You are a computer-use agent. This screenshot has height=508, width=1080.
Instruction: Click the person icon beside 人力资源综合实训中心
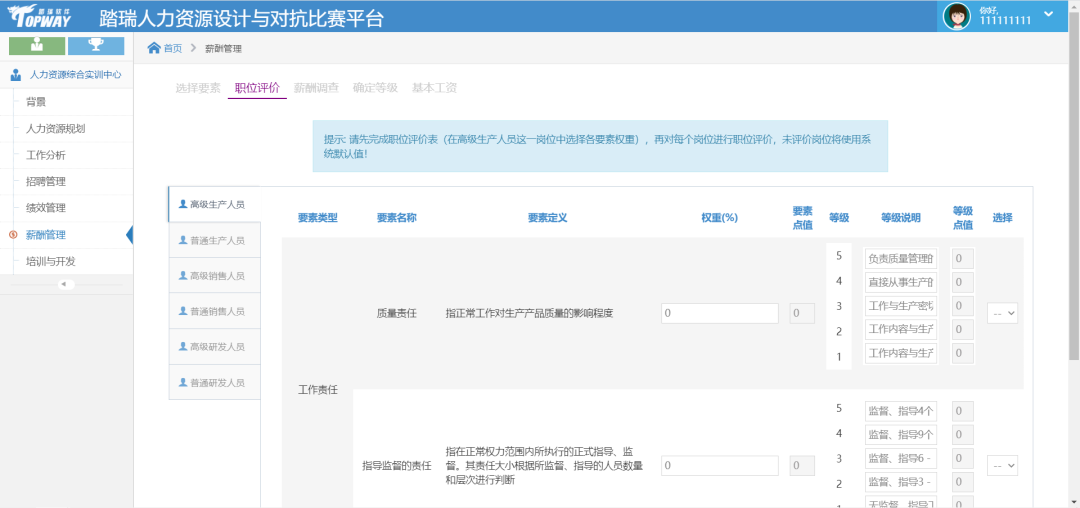(16, 74)
